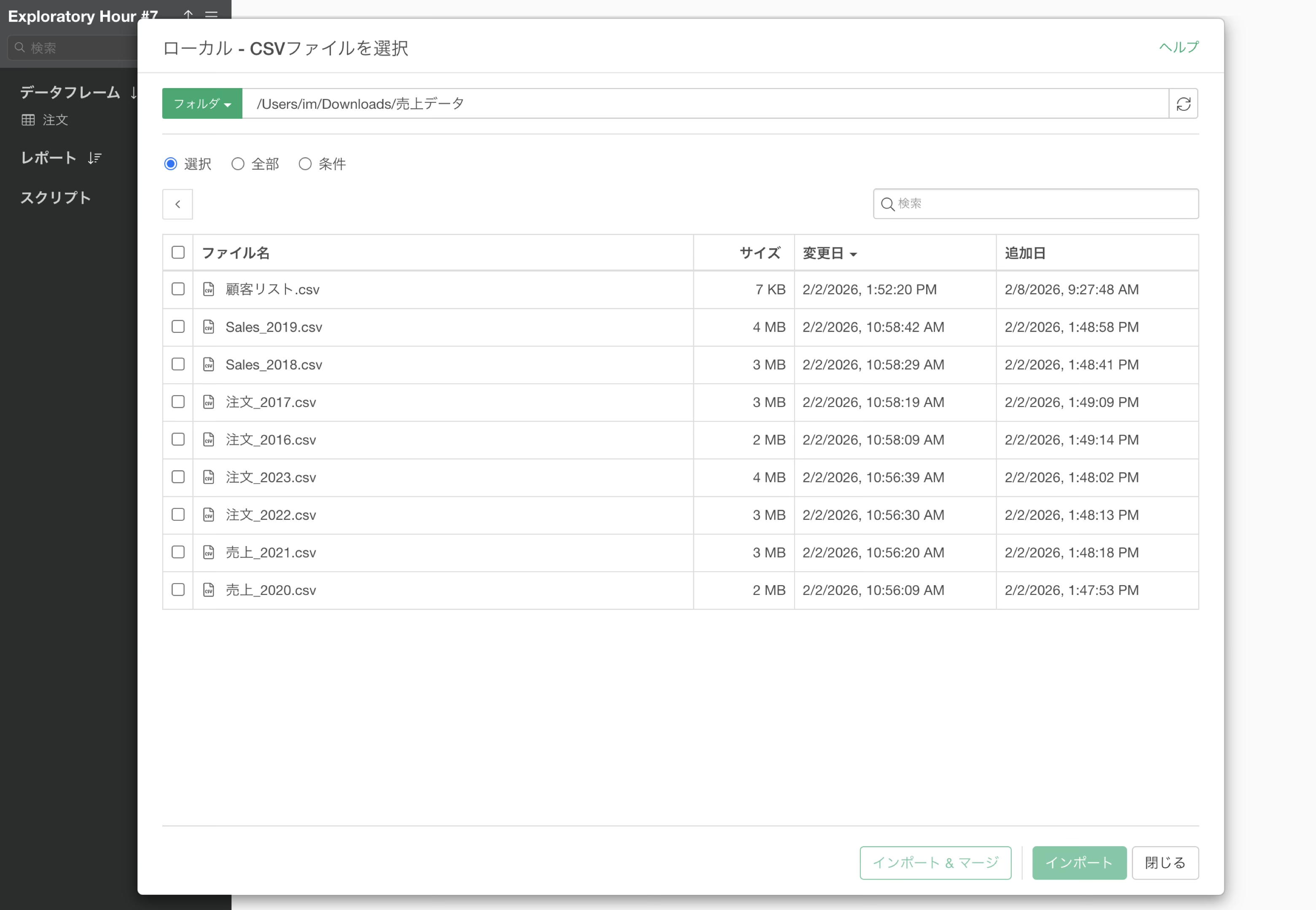This screenshot has width=1316, height=910.
Task: Open the フォルダ dropdown
Action: 202,104
